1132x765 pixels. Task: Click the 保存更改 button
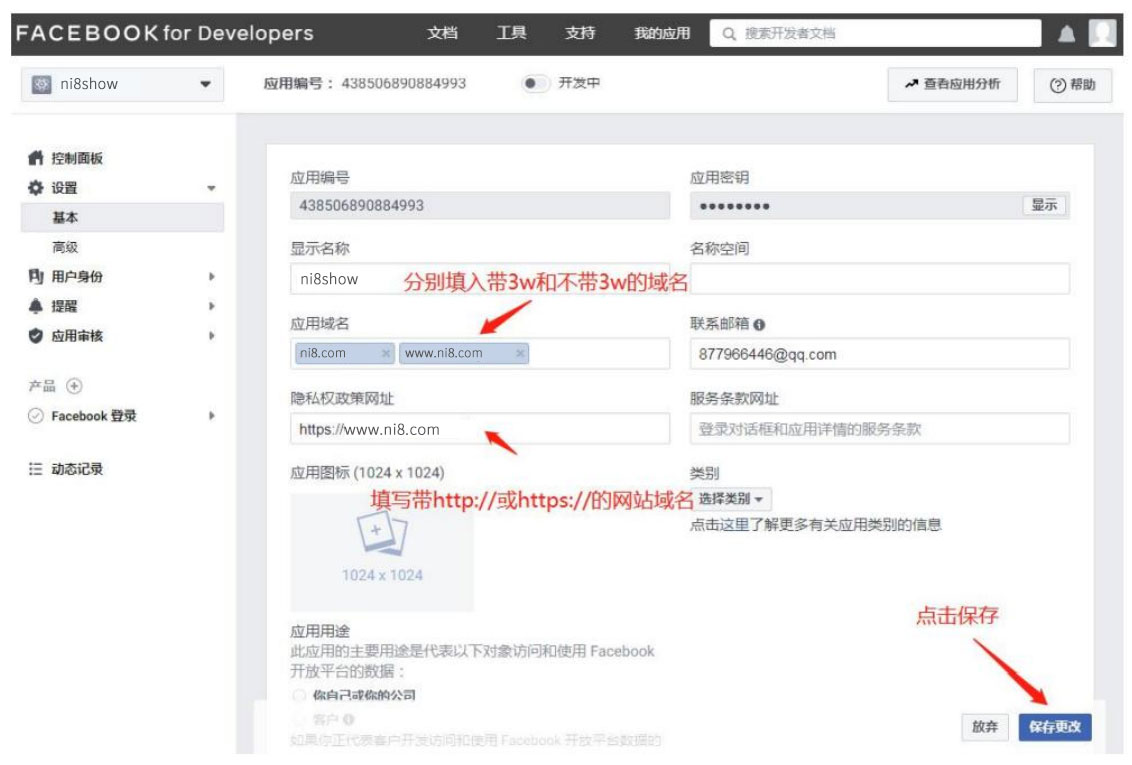pyautogui.click(x=1055, y=727)
